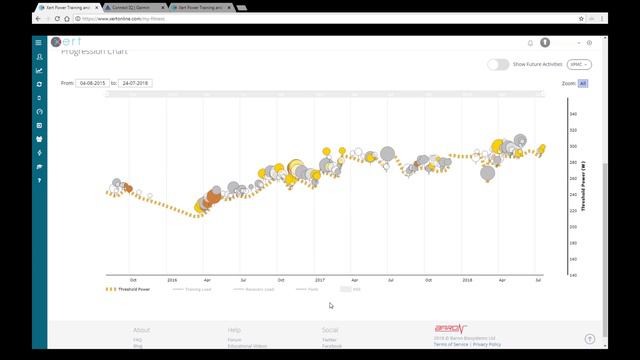Open the calendar sidebar icon
640x360 pixels.
coord(39,139)
